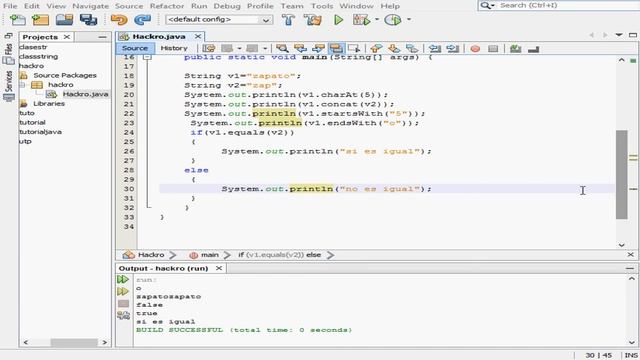Re-run the project from the Output panel
Screen dimensions: 640x360
(123, 280)
